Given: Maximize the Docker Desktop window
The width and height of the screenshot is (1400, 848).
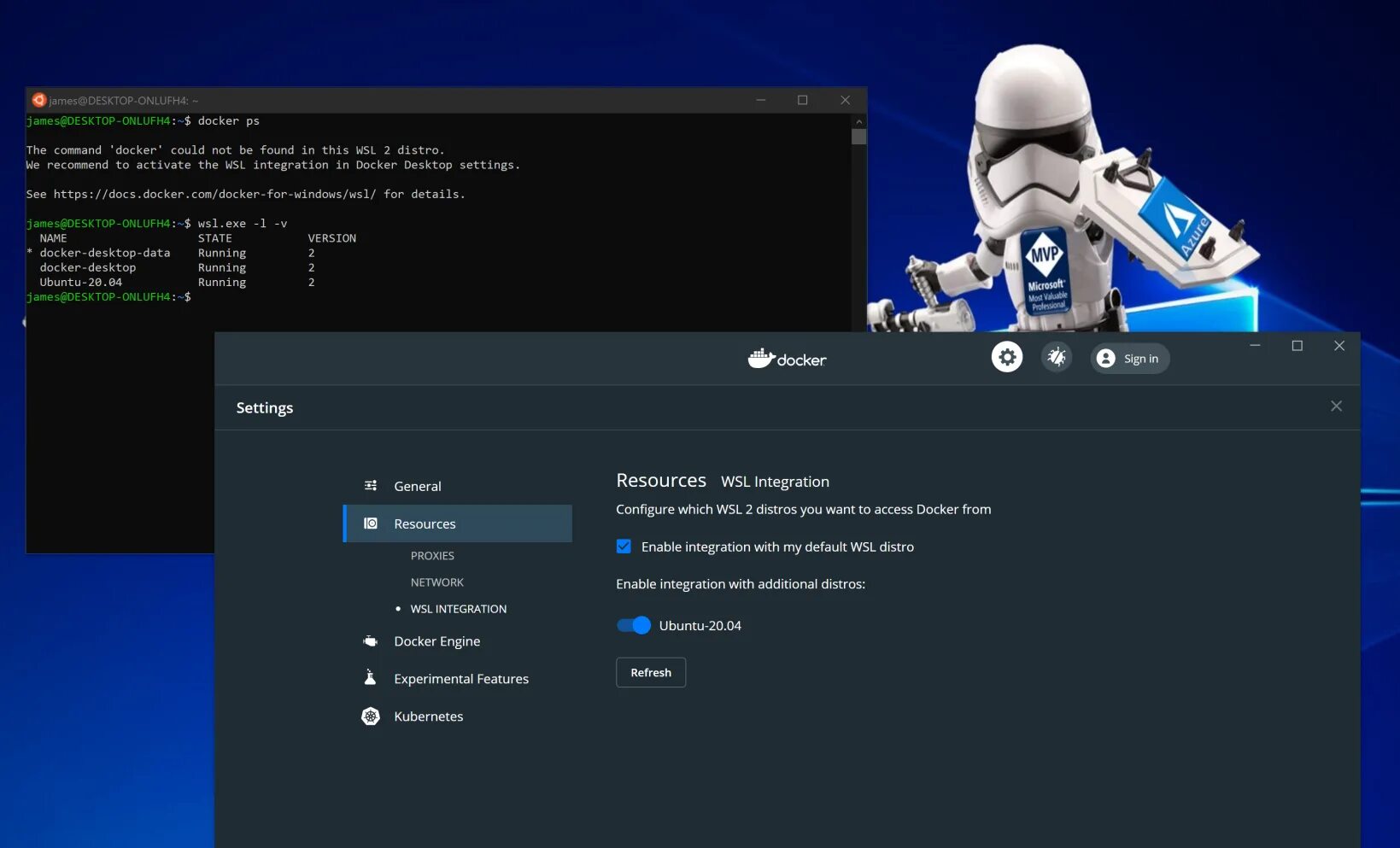Looking at the screenshot, I should pyautogui.click(x=1297, y=346).
